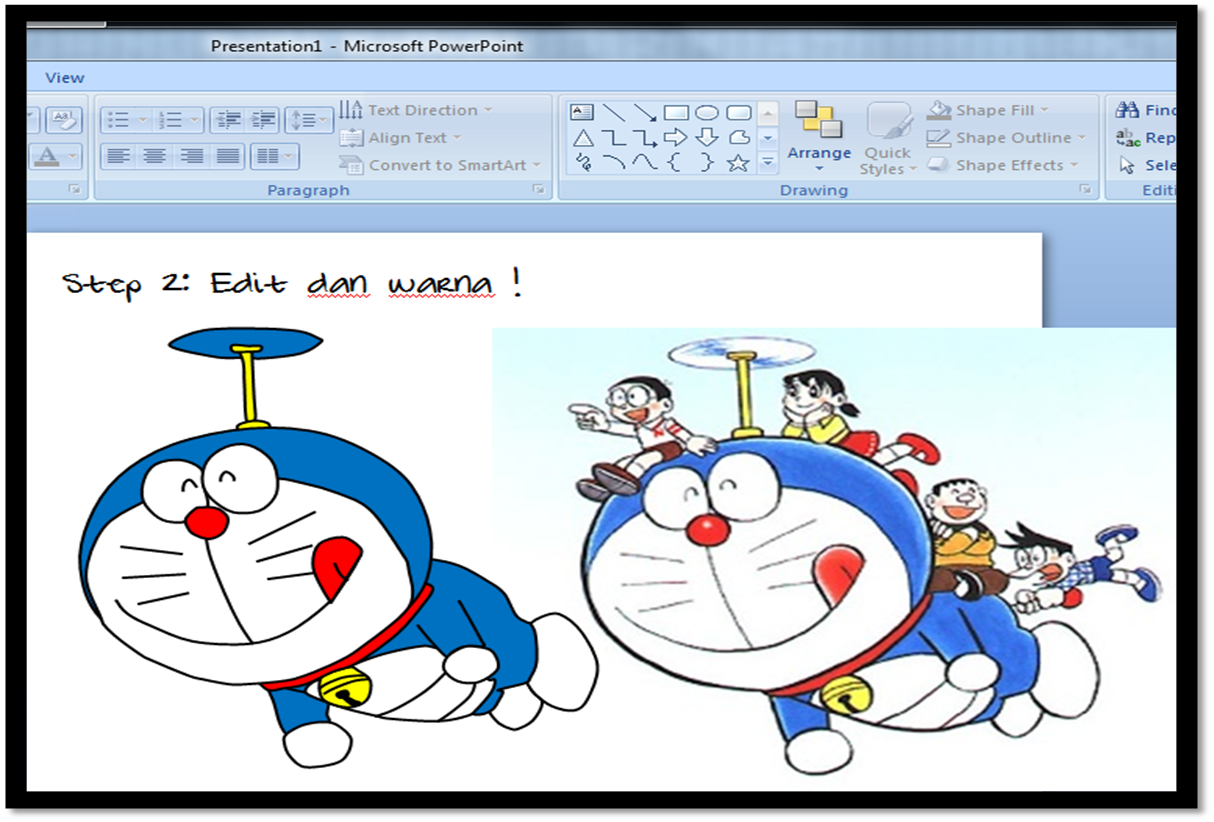Select the Down Arrow shape
This screenshot has width=1214, height=822.
click(x=707, y=138)
